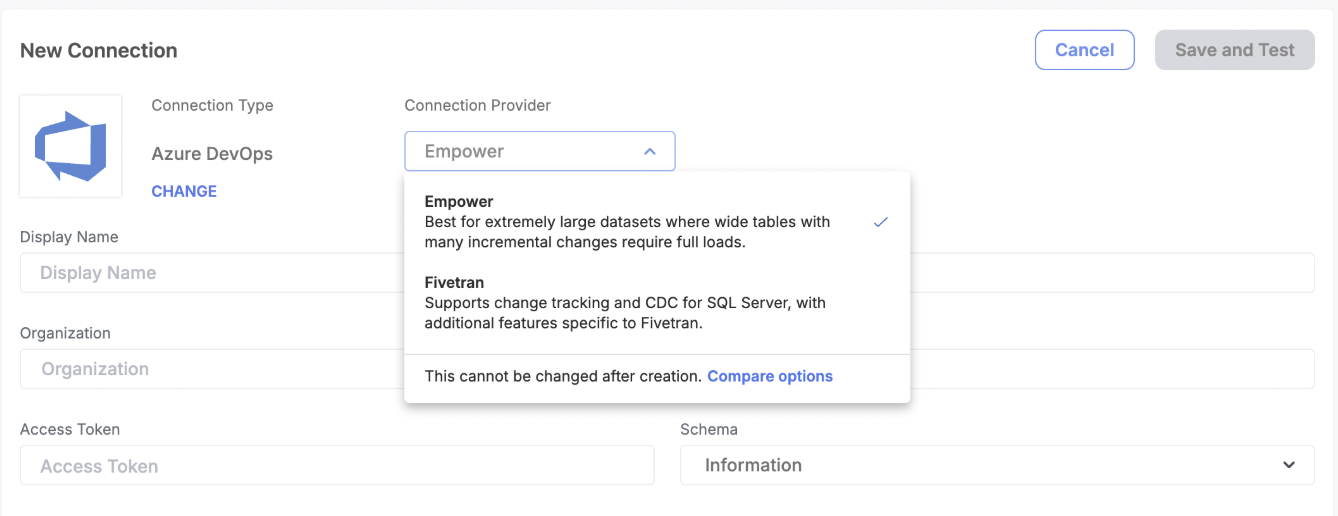1338x516 pixels.
Task: Click the Connection Provider label
Action: tap(478, 105)
